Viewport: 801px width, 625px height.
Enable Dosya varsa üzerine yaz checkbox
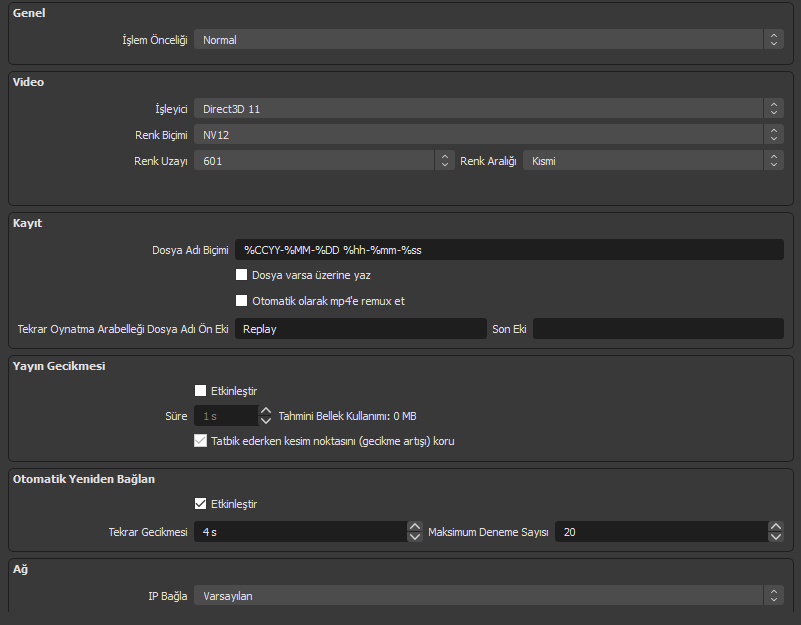[x=241, y=274]
